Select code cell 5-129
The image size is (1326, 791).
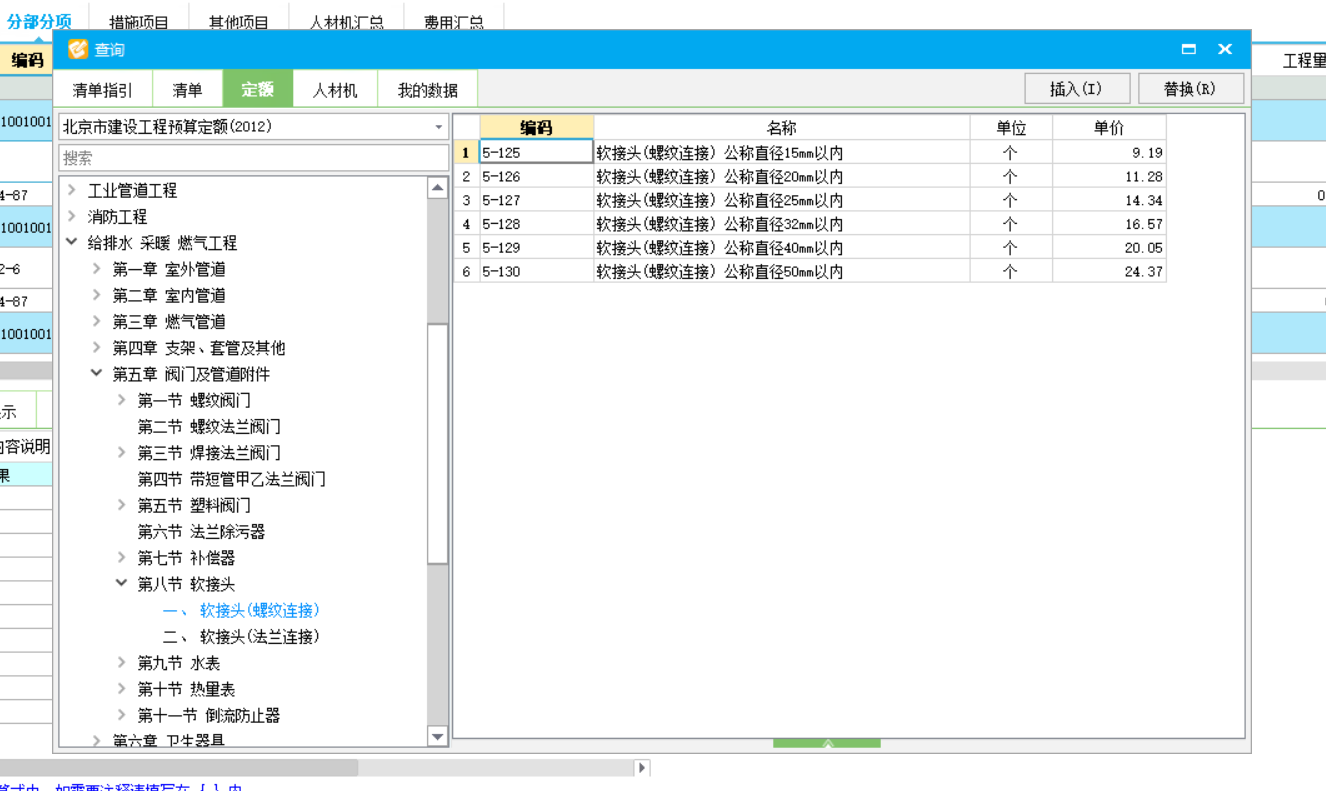click(536, 248)
